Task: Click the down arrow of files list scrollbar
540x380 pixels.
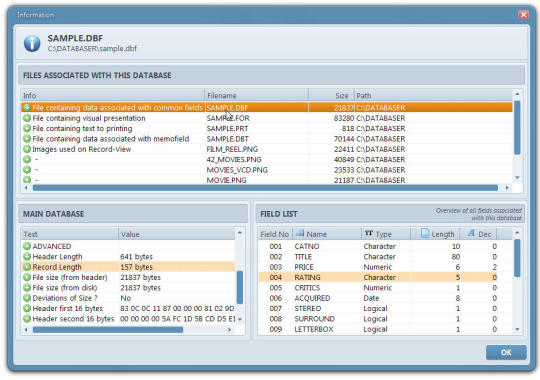Action: click(517, 178)
